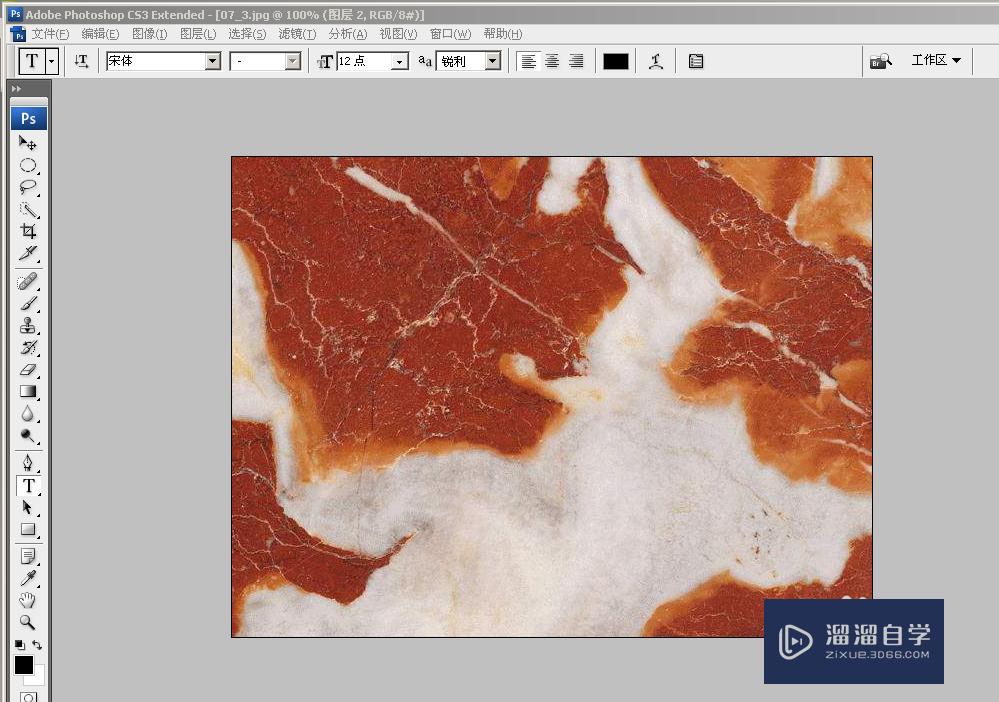Open the 视图(V) menu
Viewport: 999px width, 702px height.
(x=398, y=34)
